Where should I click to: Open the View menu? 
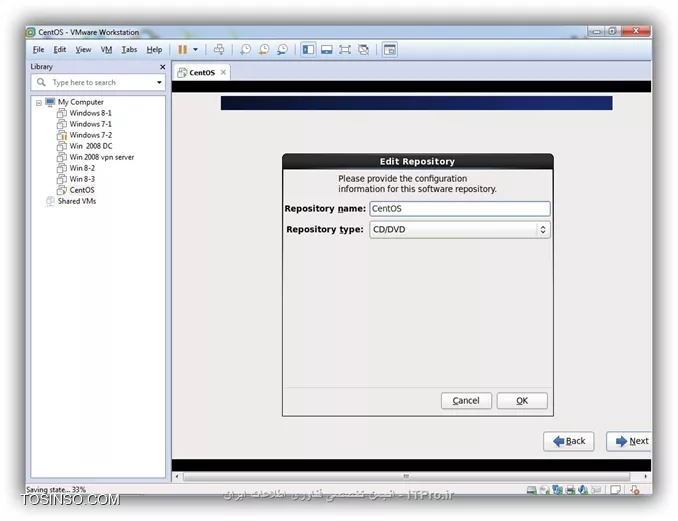[x=83, y=50]
